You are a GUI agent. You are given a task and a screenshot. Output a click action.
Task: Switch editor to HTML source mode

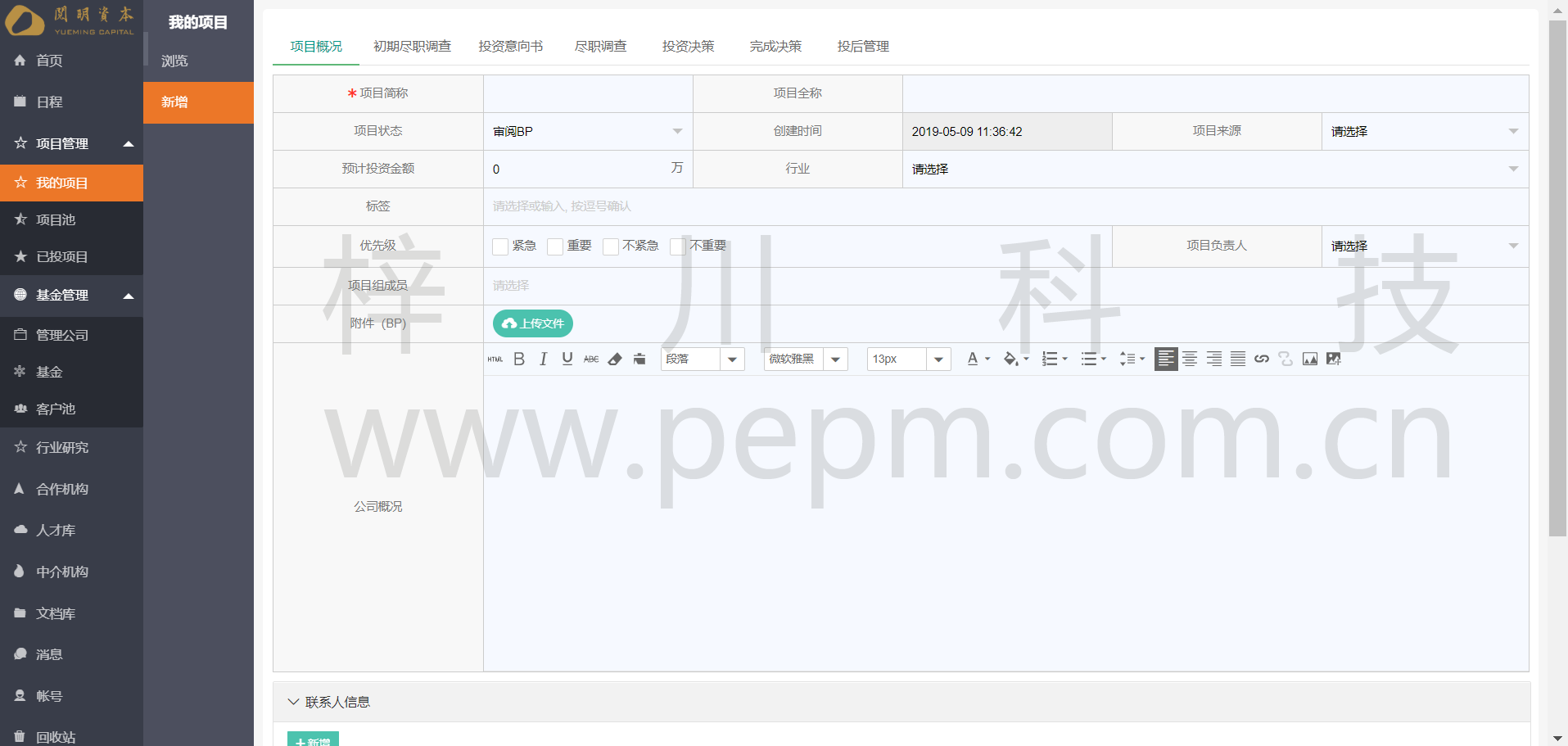click(x=495, y=359)
